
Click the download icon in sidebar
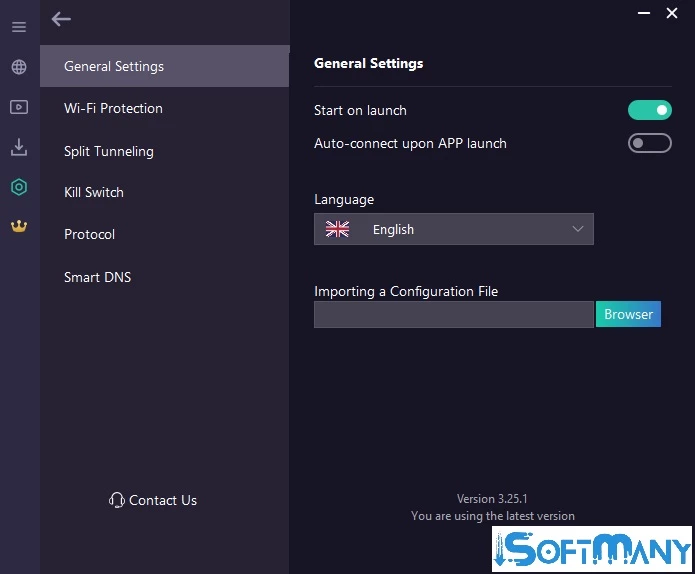point(19,147)
